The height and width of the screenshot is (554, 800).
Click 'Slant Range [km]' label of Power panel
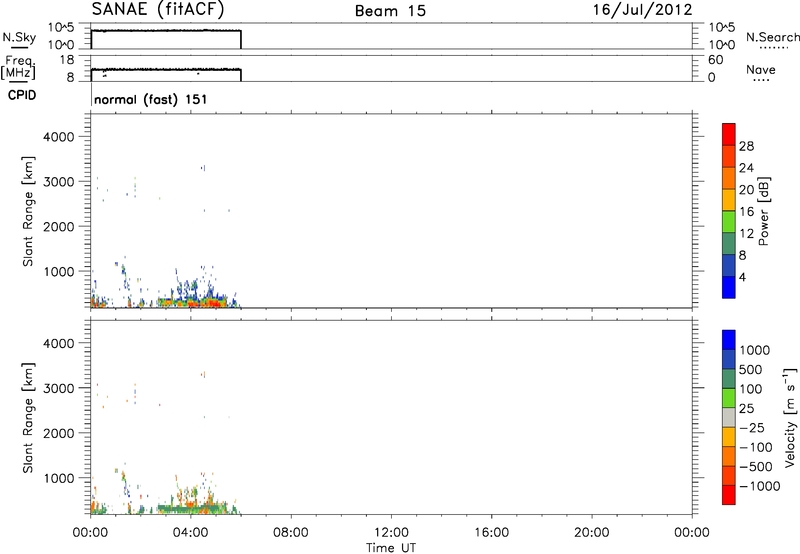click(28, 211)
